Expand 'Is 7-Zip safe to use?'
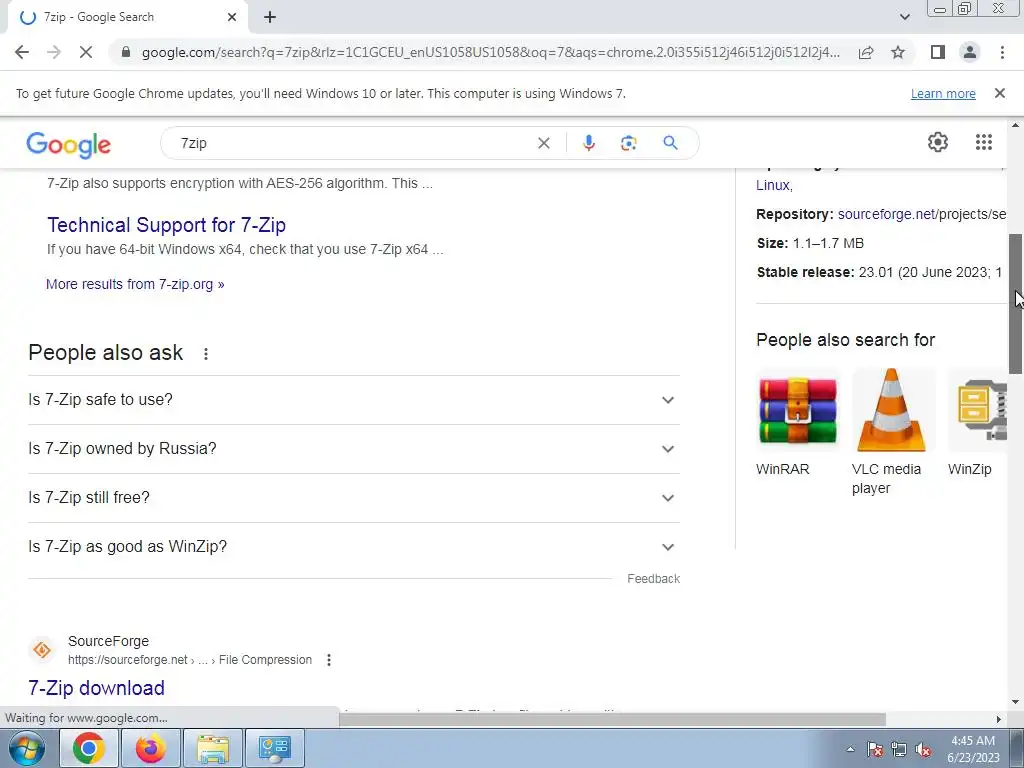This screenshot has width=1024, height=768. click(353, 400)
